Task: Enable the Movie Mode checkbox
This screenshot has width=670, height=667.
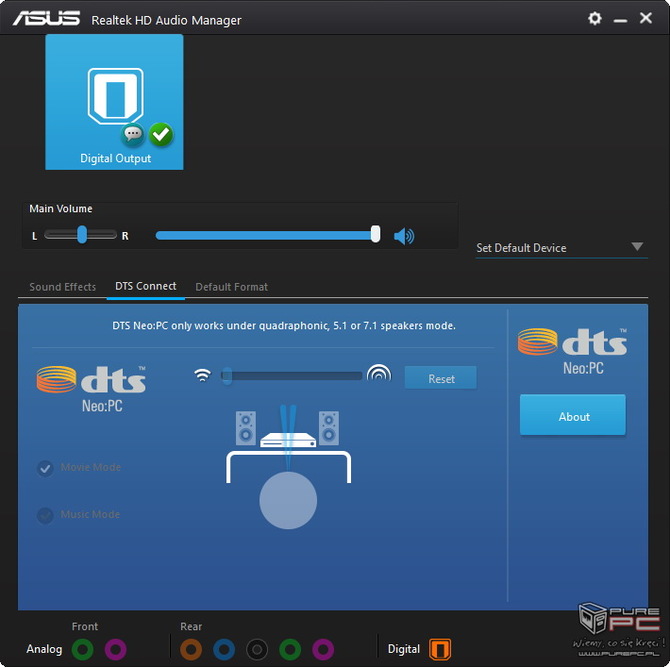Action: (x=45, y=468)
